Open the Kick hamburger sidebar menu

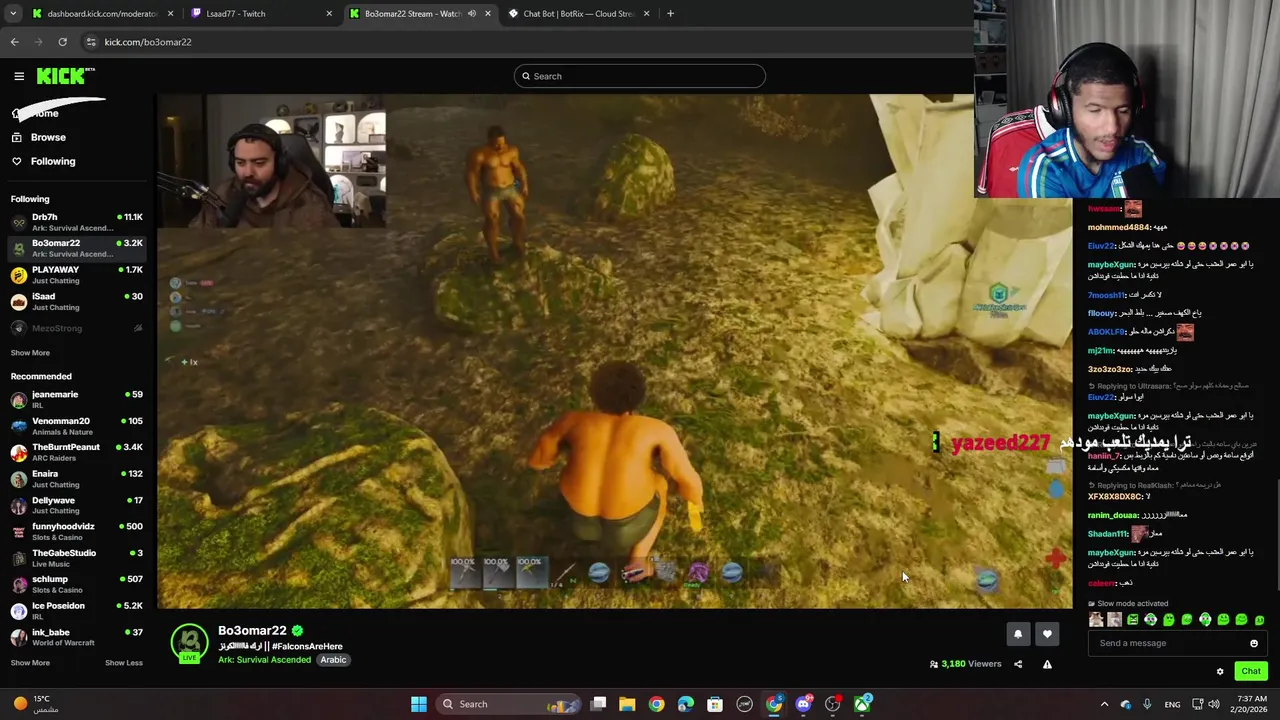19,76
